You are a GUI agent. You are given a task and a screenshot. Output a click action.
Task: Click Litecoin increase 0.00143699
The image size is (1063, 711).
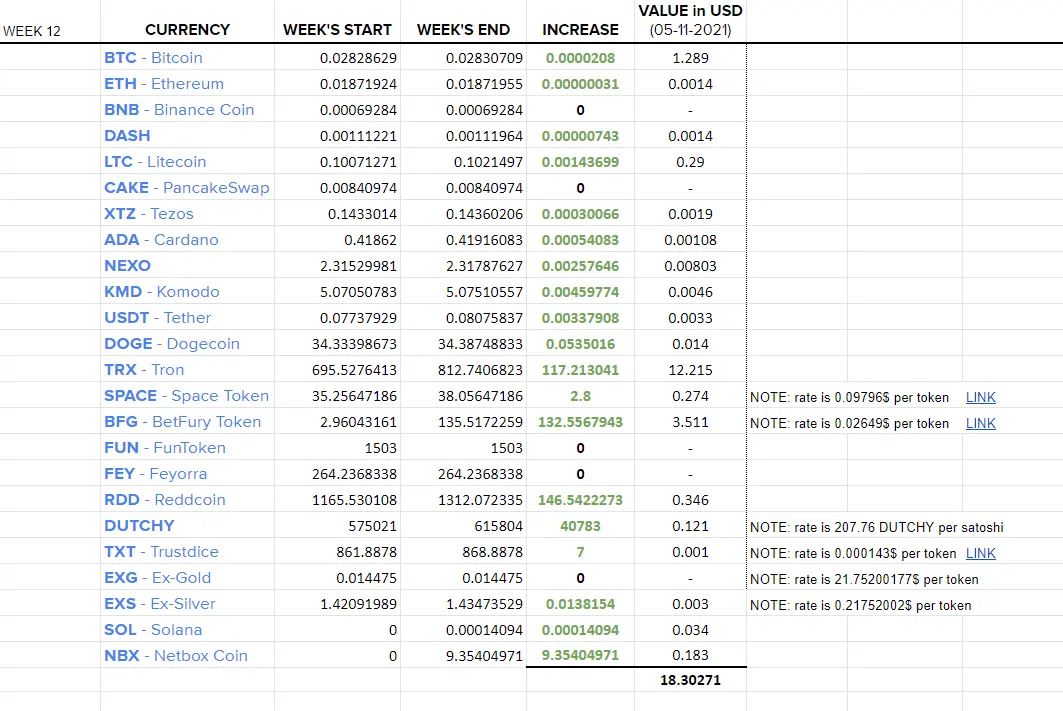tap(580, 162)
